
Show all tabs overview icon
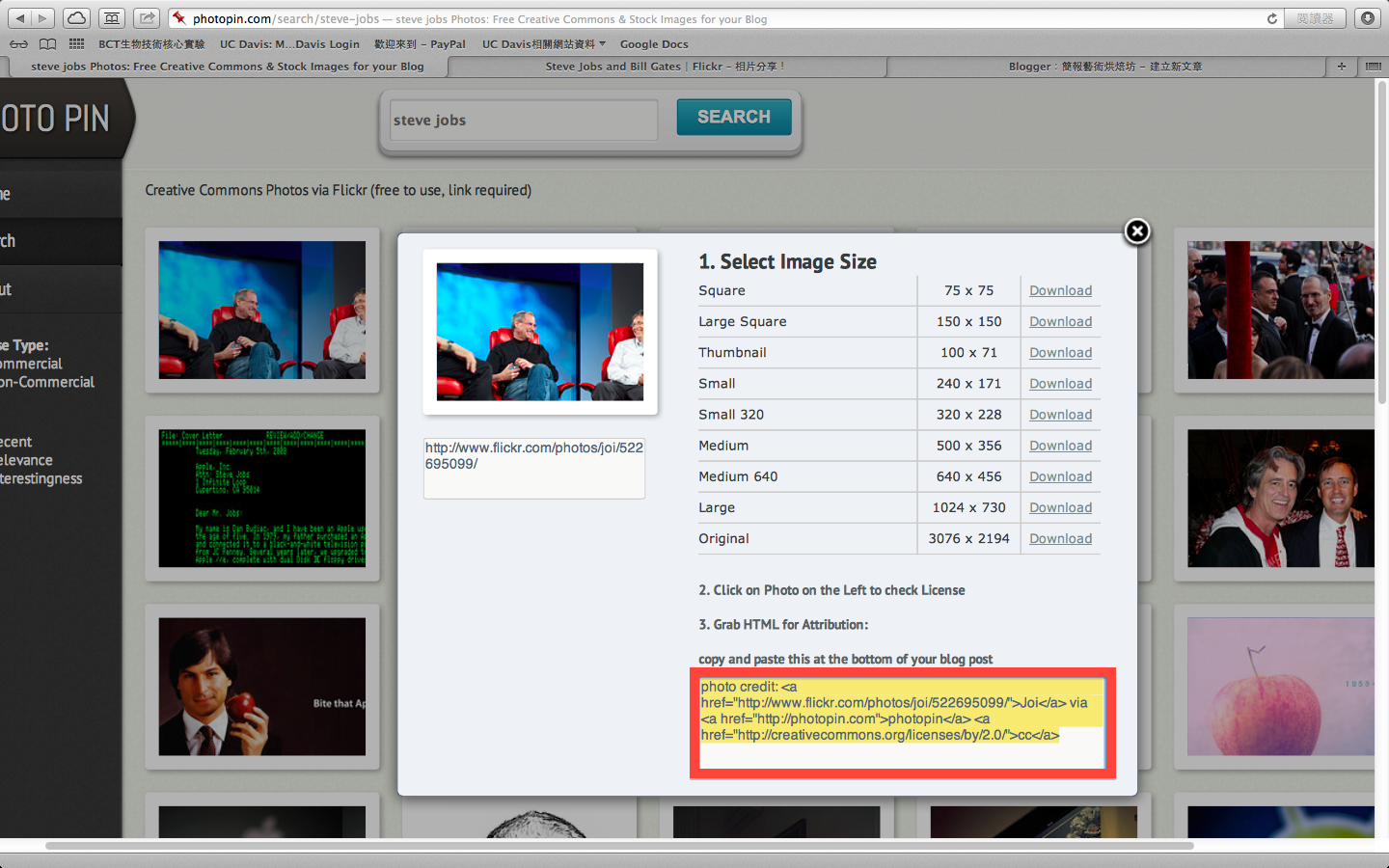coord(1373,67)
